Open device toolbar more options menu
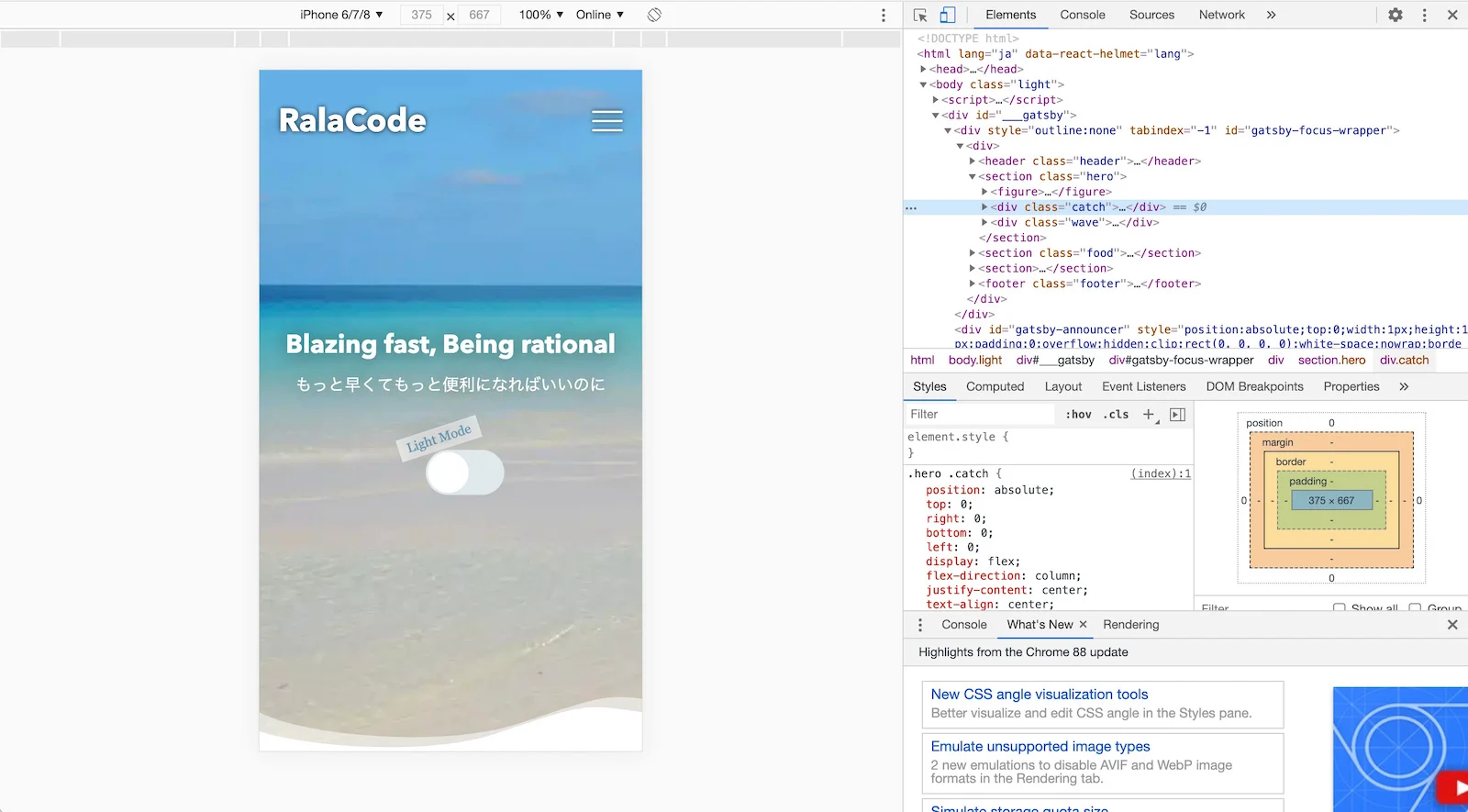The width and height of the screenshot is (1468, 812). point(884,15)
